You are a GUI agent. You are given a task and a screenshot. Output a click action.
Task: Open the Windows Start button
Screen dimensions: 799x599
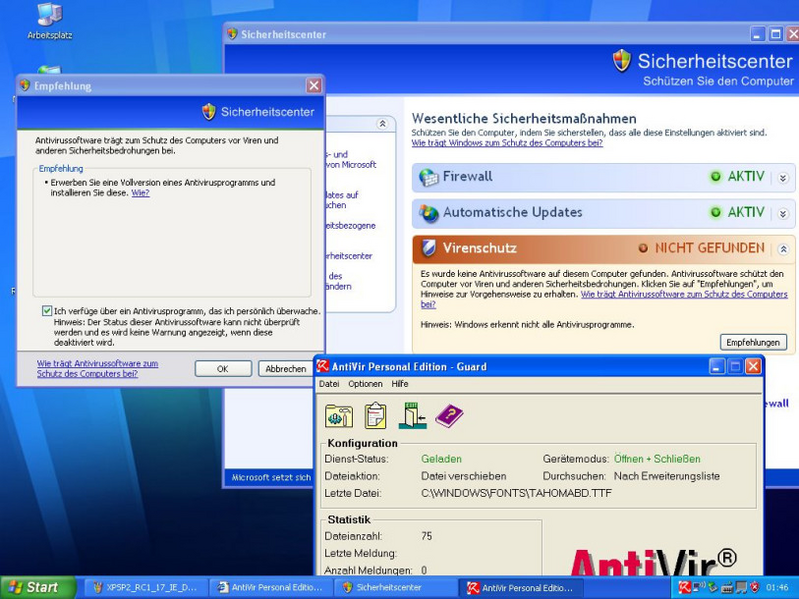pos(37,587)
